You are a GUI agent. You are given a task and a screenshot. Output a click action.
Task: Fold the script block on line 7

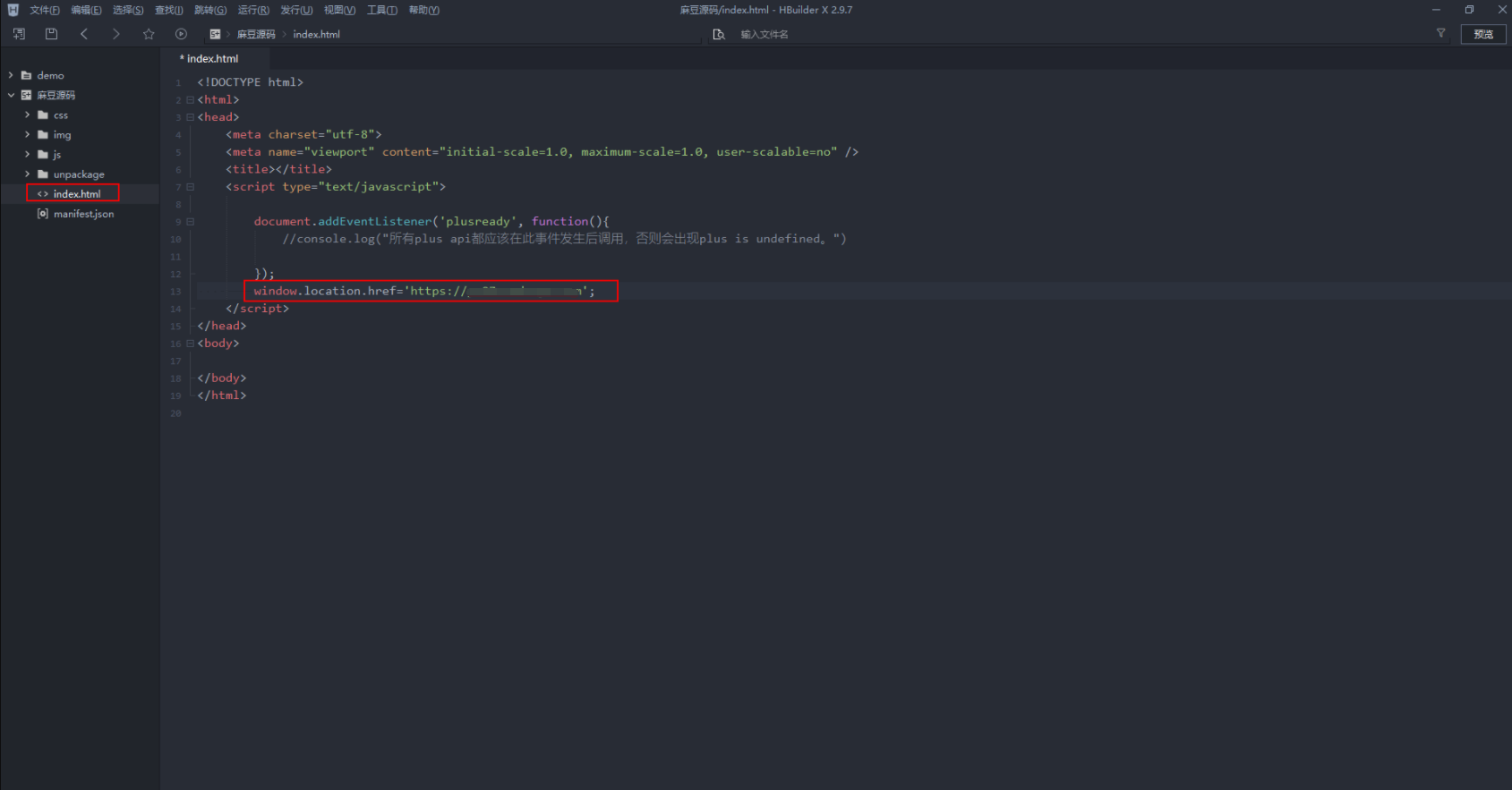(x=190, y=187)
